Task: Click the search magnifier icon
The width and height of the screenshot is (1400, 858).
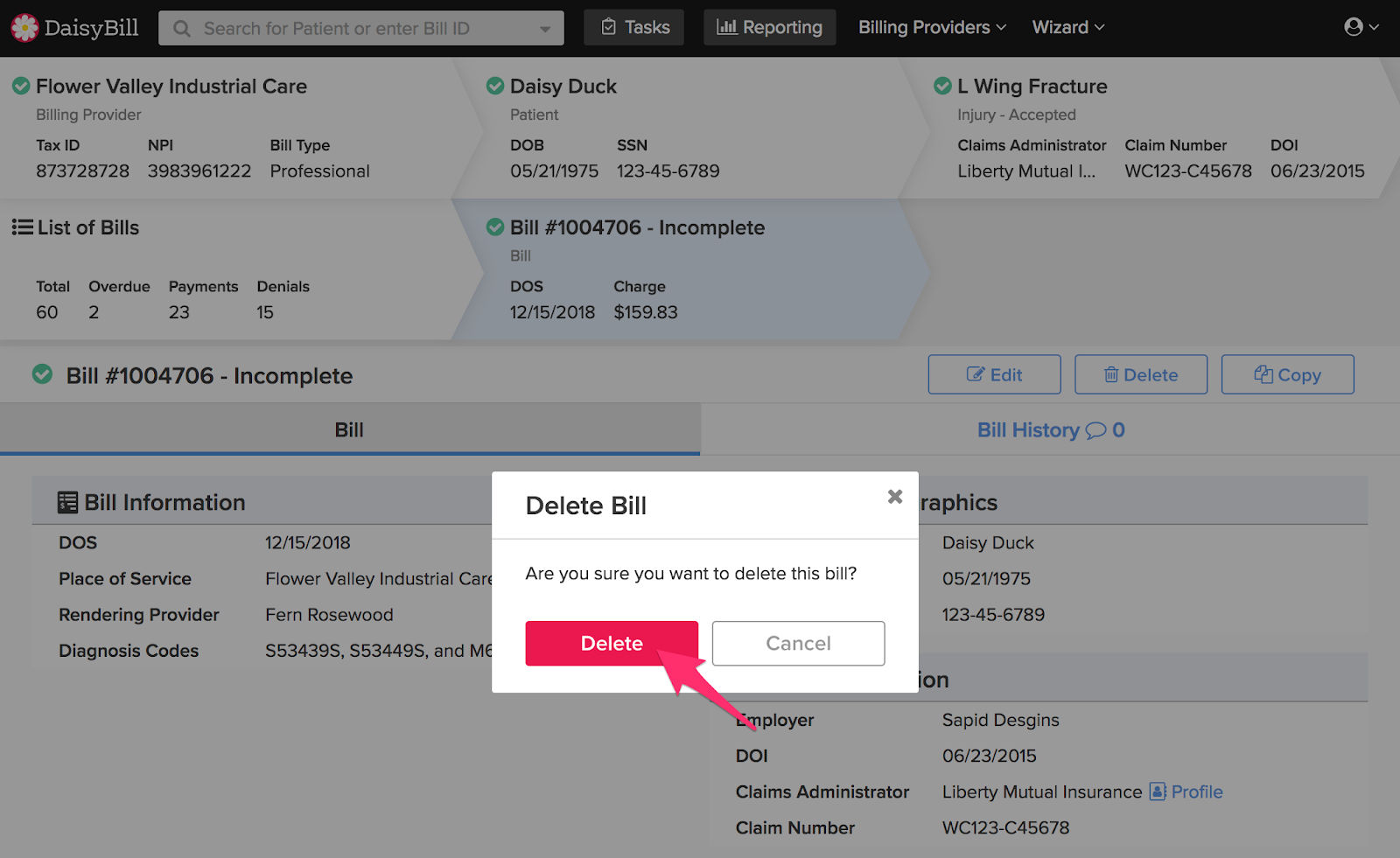Action: click(182, 29)
